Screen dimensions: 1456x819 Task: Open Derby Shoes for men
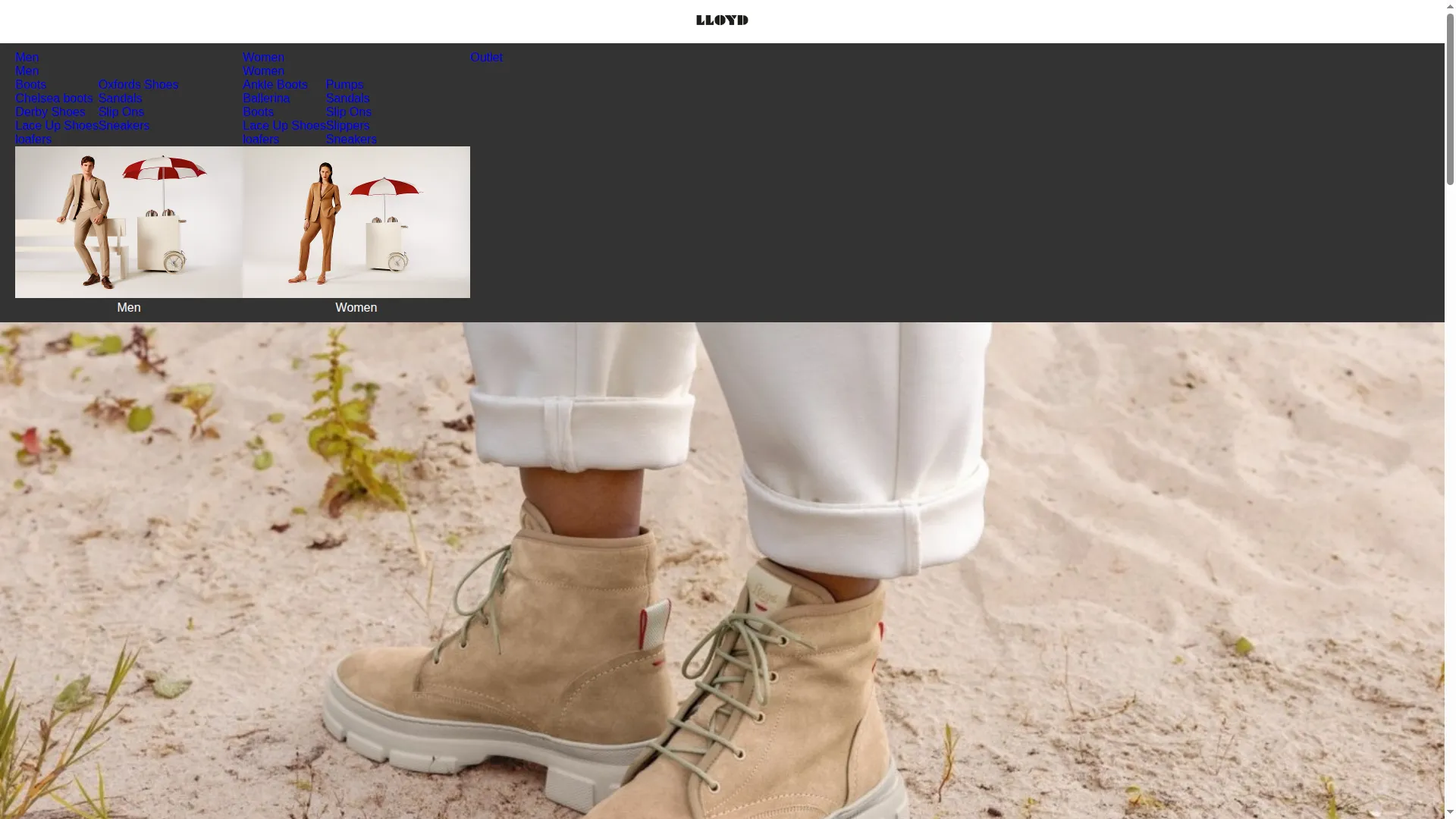click(50, 112)
